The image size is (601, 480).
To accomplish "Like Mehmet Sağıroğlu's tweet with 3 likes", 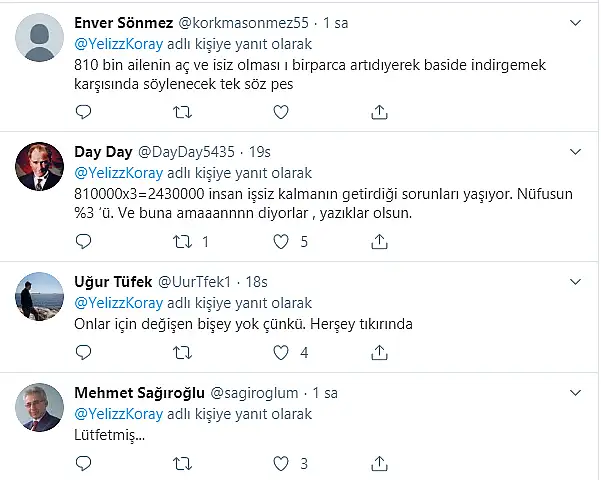I will click(x=280, y=463).
